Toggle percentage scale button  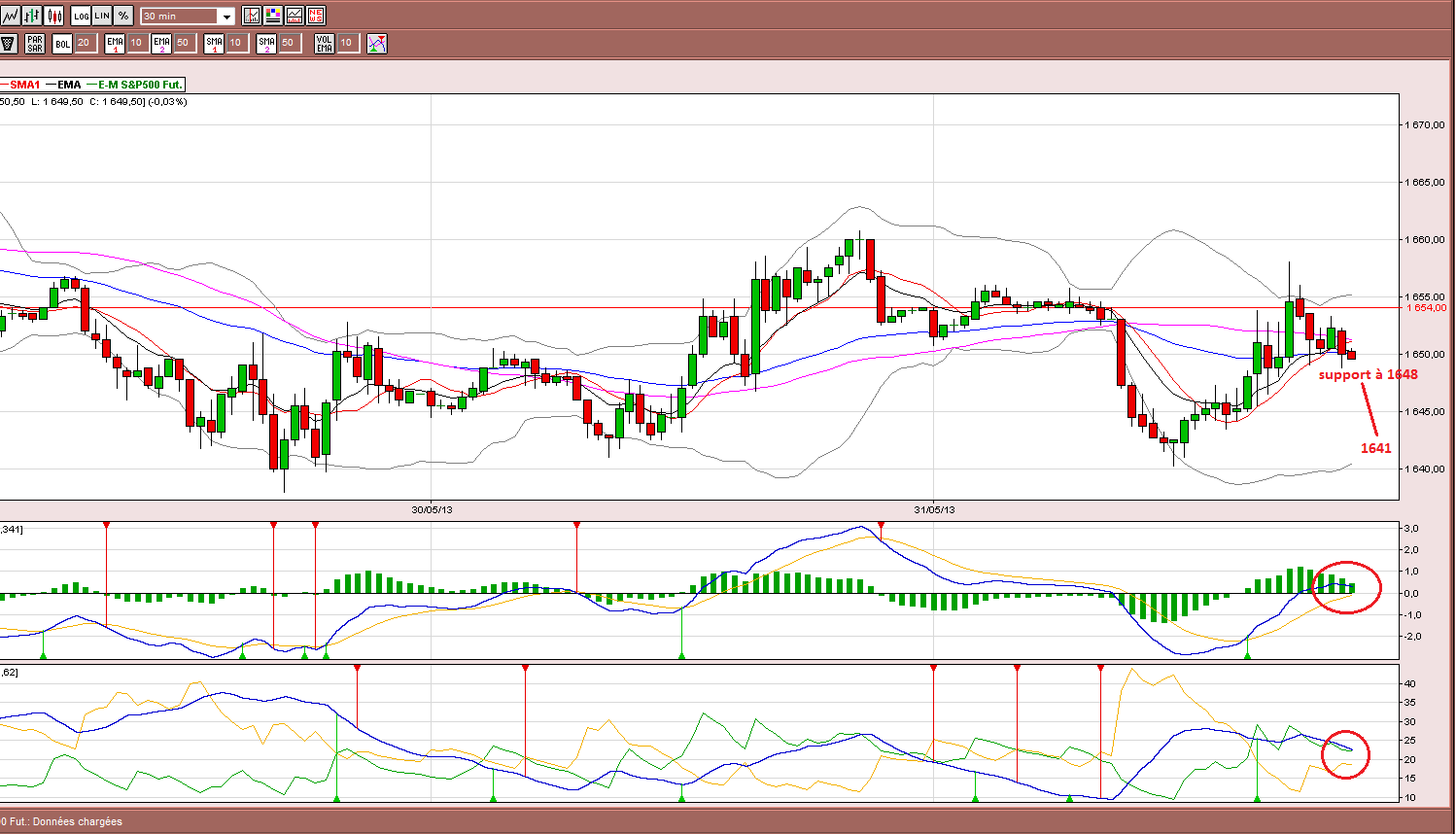point(123,16)
